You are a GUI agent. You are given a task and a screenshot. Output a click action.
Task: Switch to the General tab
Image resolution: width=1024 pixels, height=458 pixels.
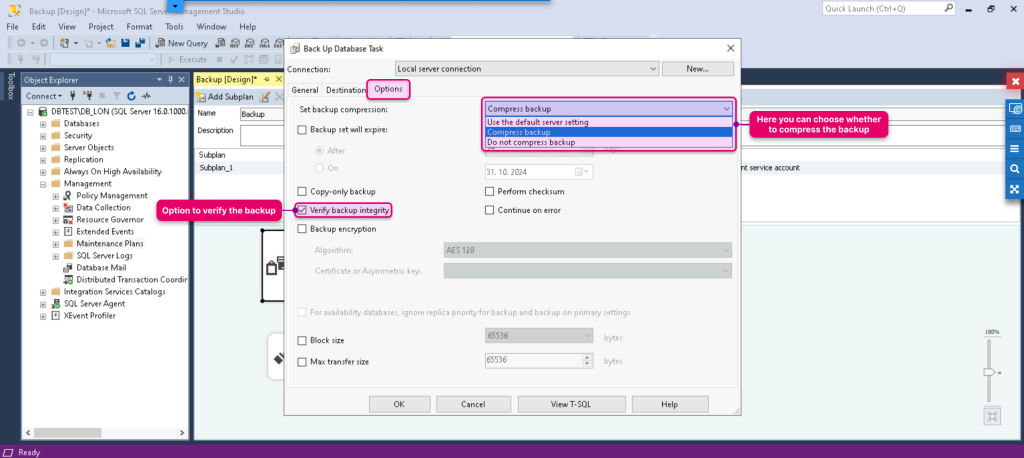pos(305,90)
